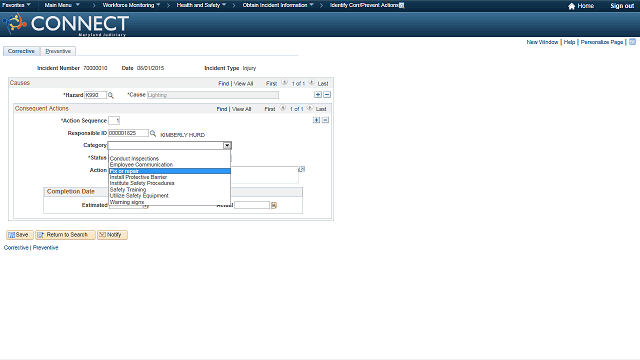
Task: Focus the Responsible ID field
Action: click(128, 133)
